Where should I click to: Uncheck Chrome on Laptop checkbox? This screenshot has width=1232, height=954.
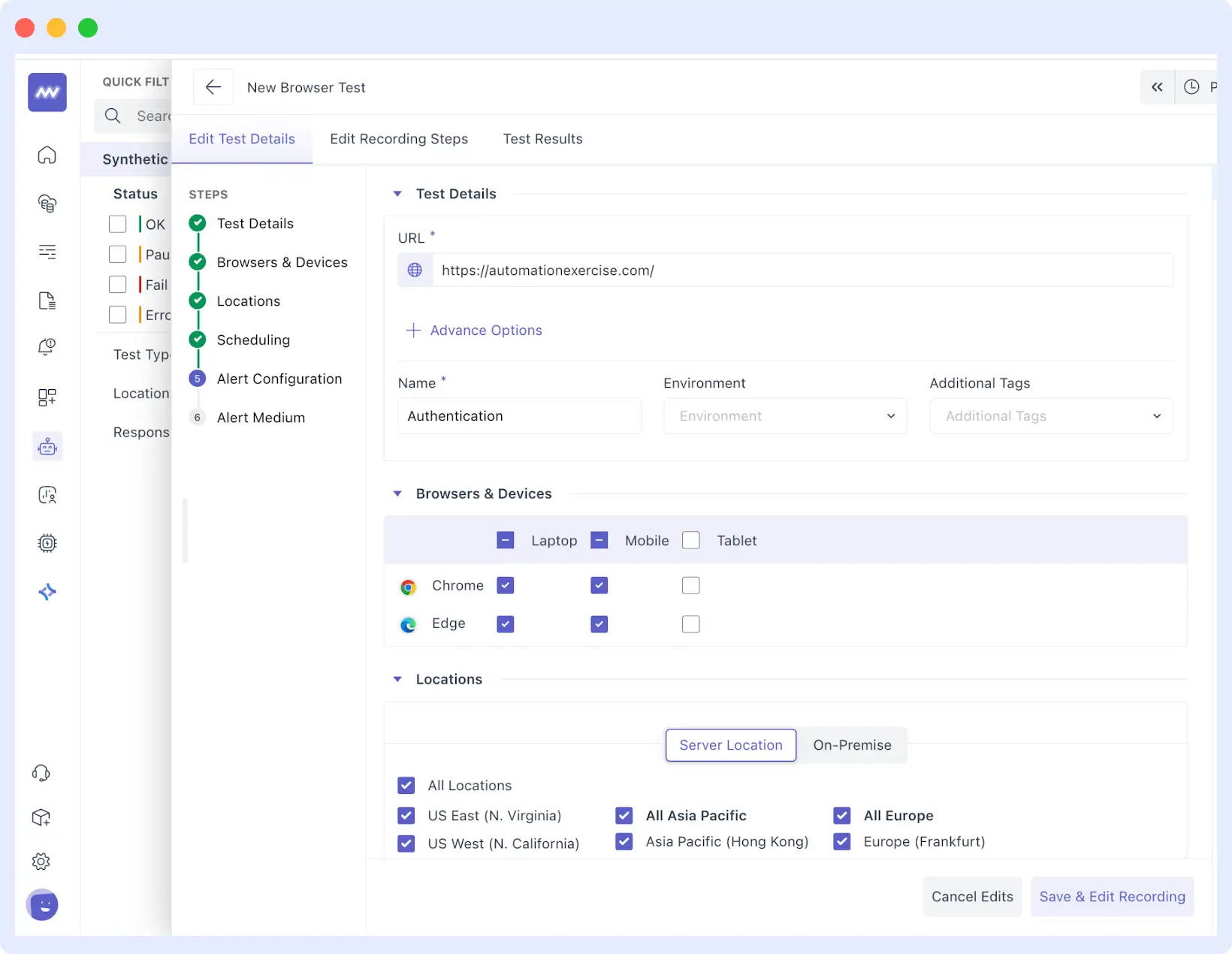tap(506, 585)
